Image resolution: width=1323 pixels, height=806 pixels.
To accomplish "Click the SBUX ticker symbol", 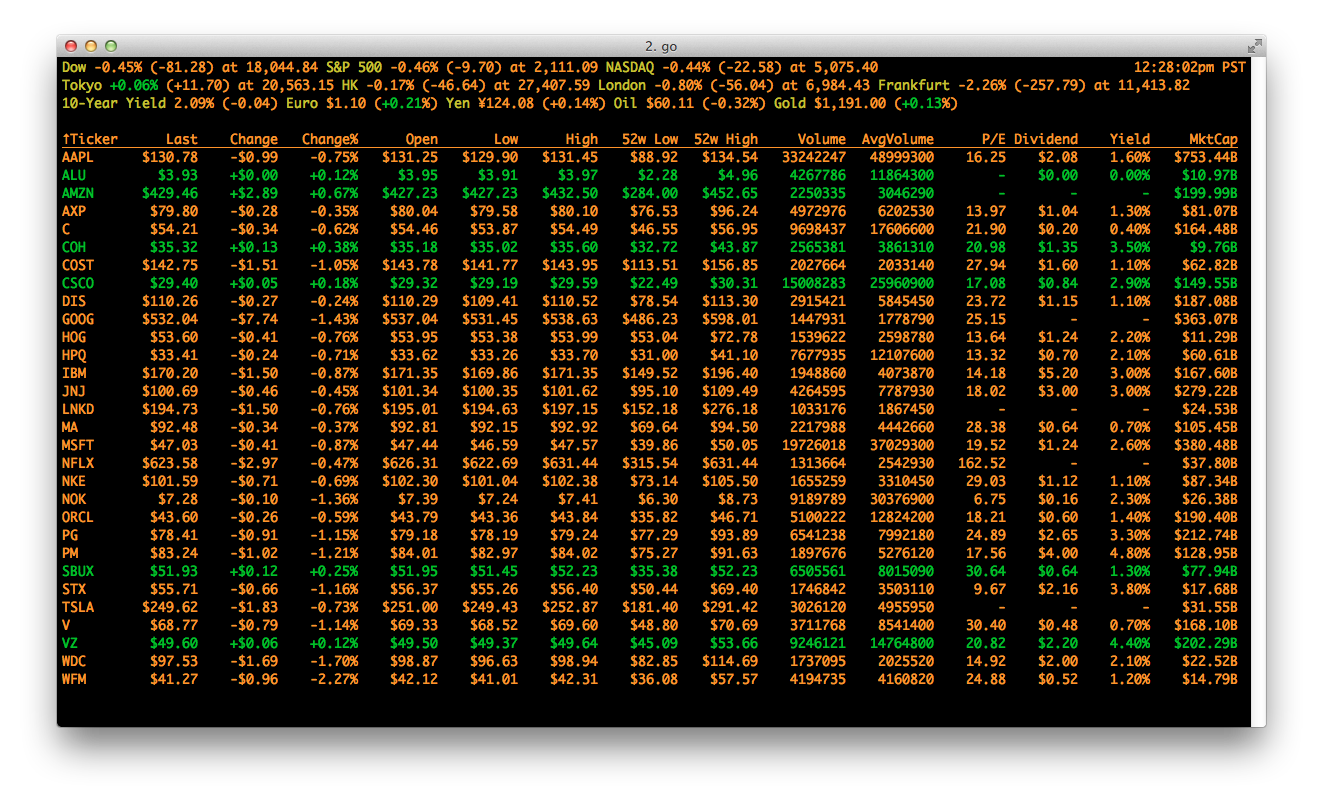I will (78, 571).
